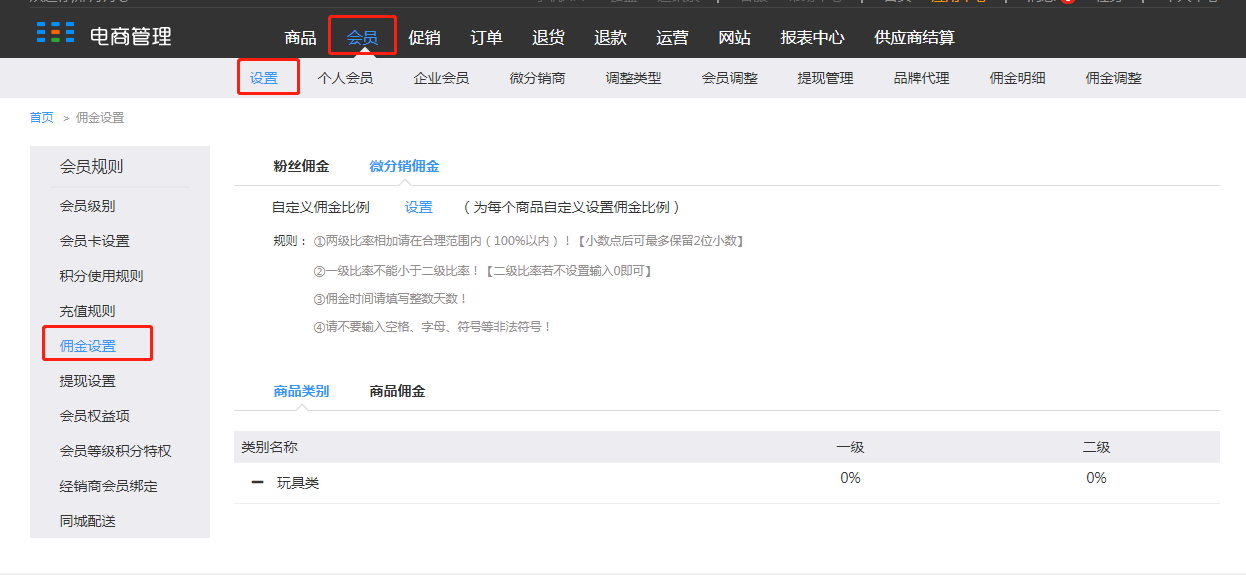
Task: Open the 退款 top menu
Action: (x=610, y=37)
